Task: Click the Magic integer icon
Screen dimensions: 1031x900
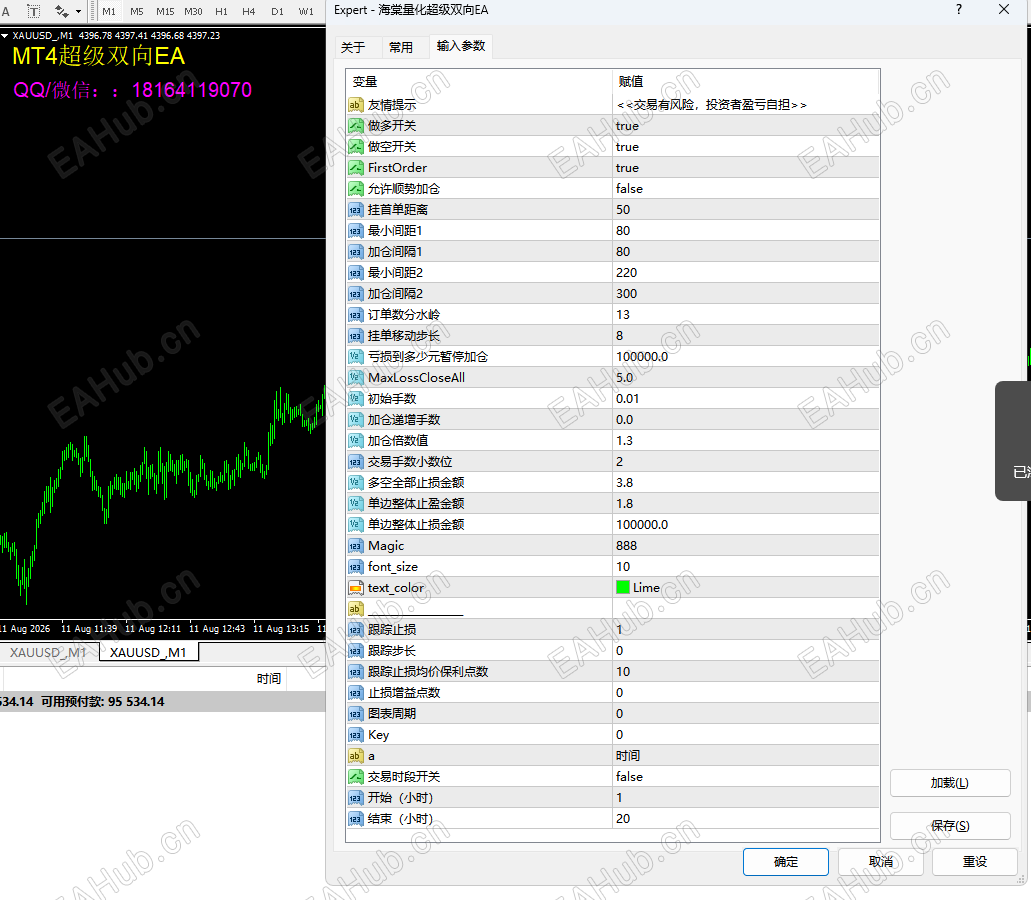Action: [356, 546]
